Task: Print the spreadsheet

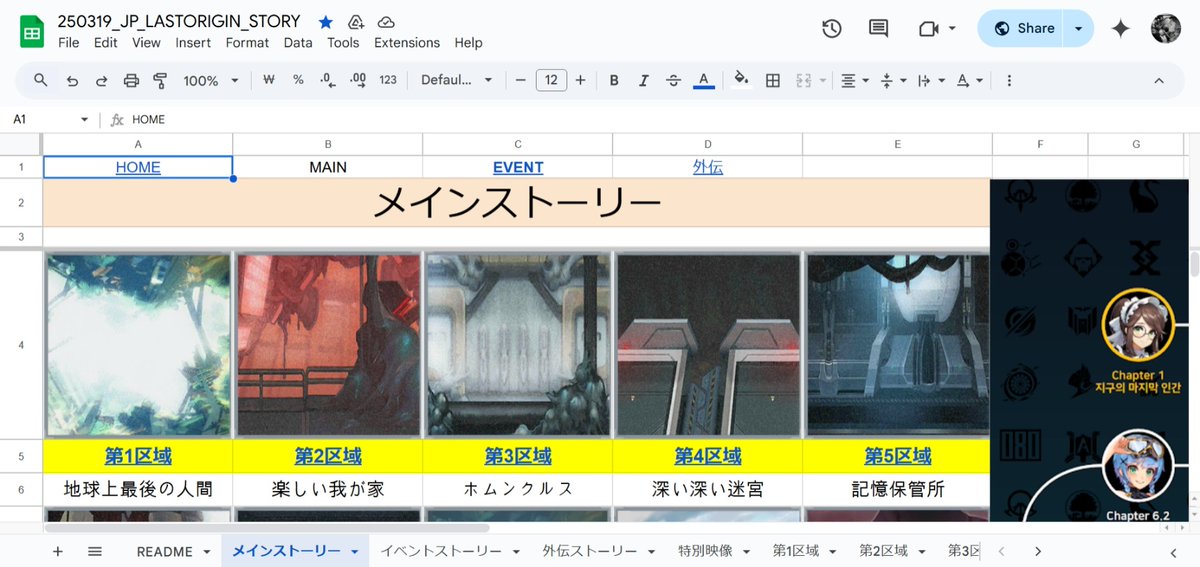Action: [x=131, y=81]
